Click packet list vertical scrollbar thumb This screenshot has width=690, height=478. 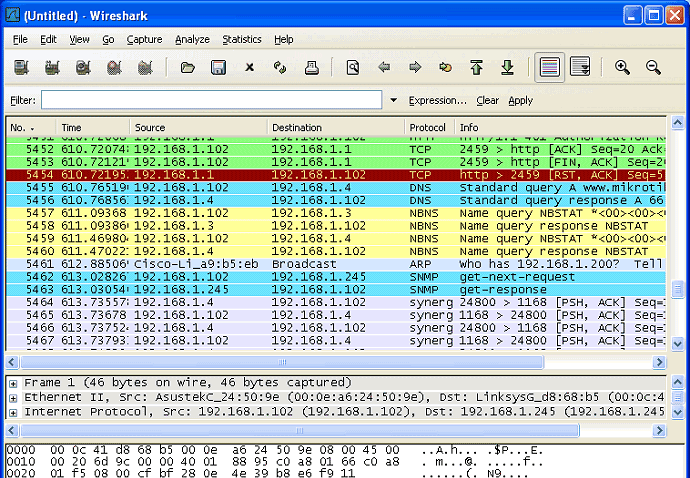(678, 289)
